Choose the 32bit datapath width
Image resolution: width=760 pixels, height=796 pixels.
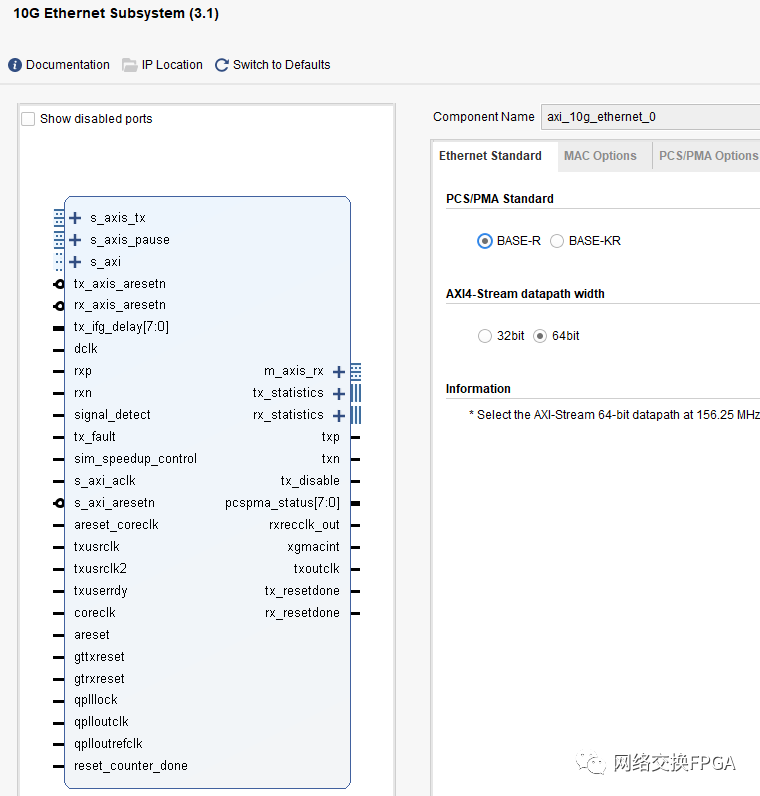(485, 336)
